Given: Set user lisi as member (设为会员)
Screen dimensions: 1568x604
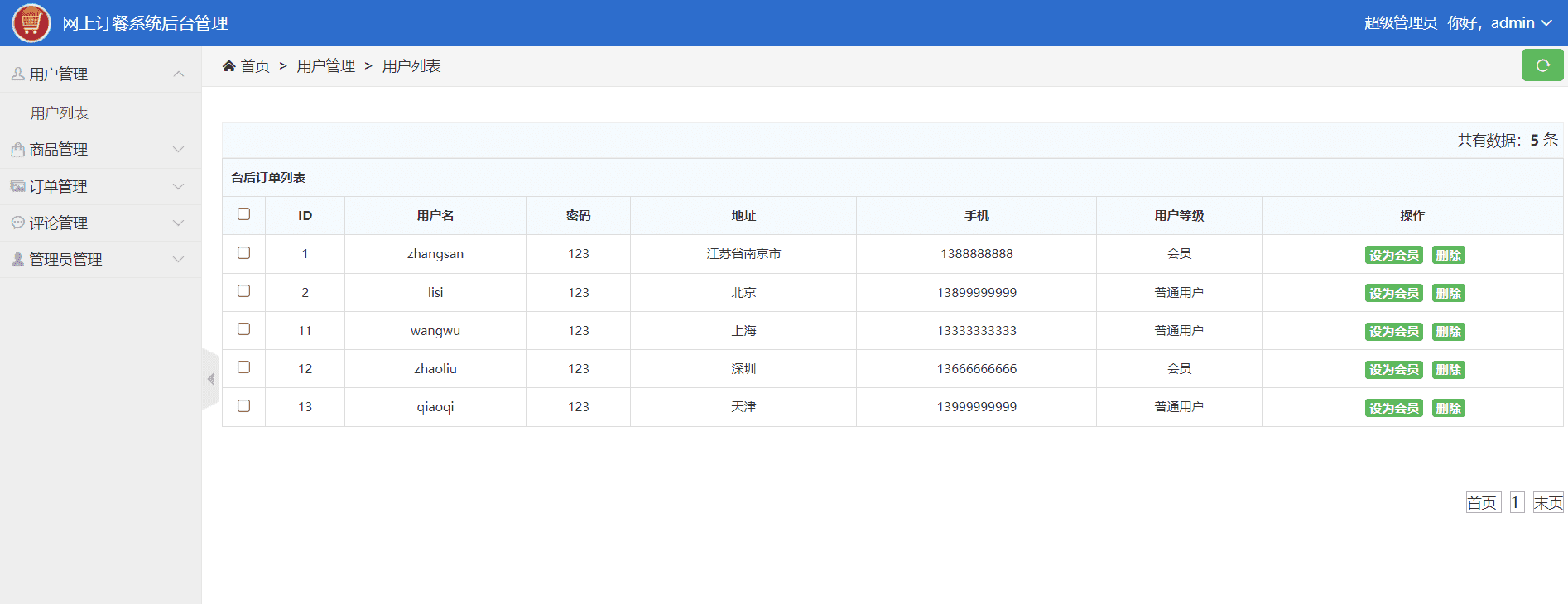Looking at the screenshot, I should (x=1393, y=294).
